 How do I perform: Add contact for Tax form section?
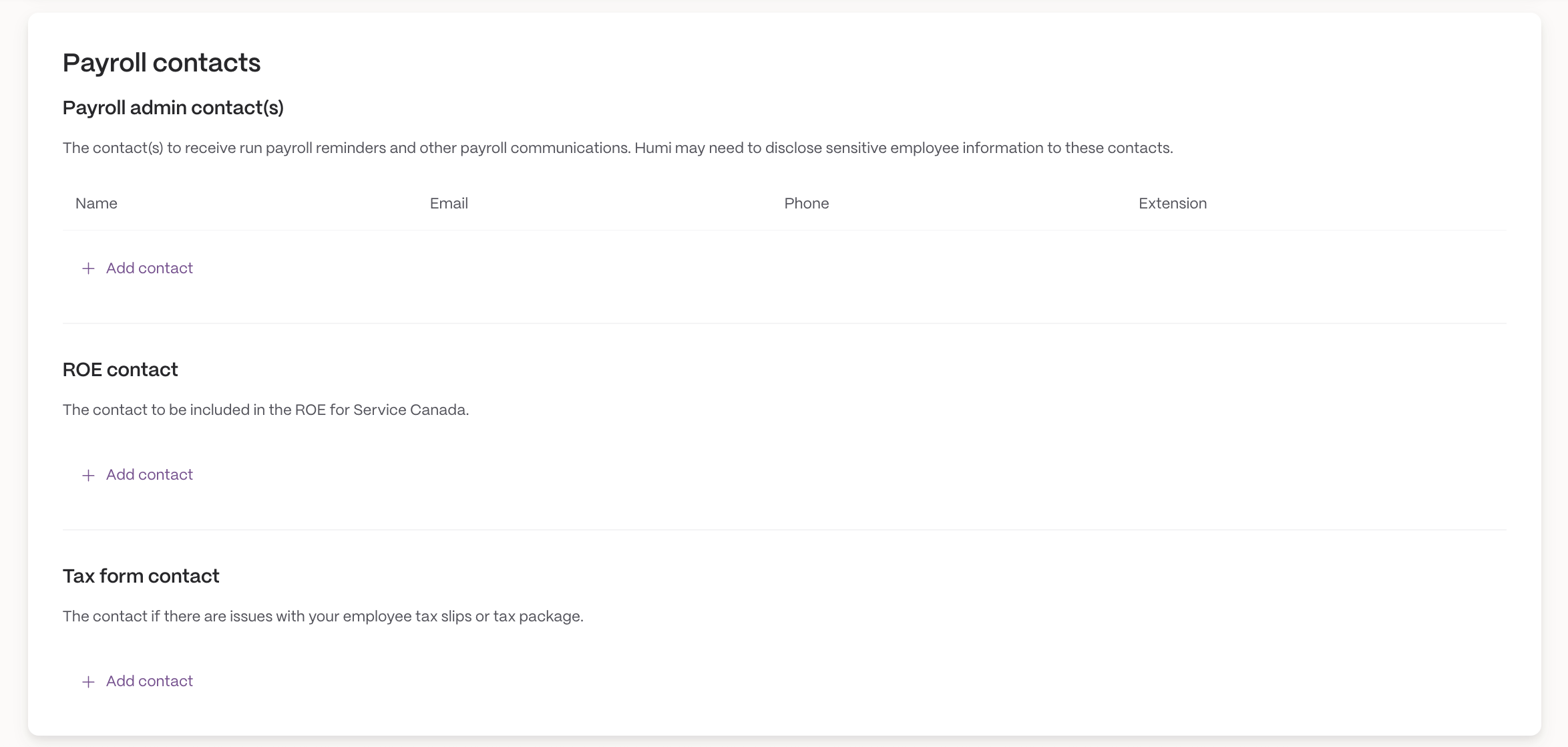pos(137,681)
